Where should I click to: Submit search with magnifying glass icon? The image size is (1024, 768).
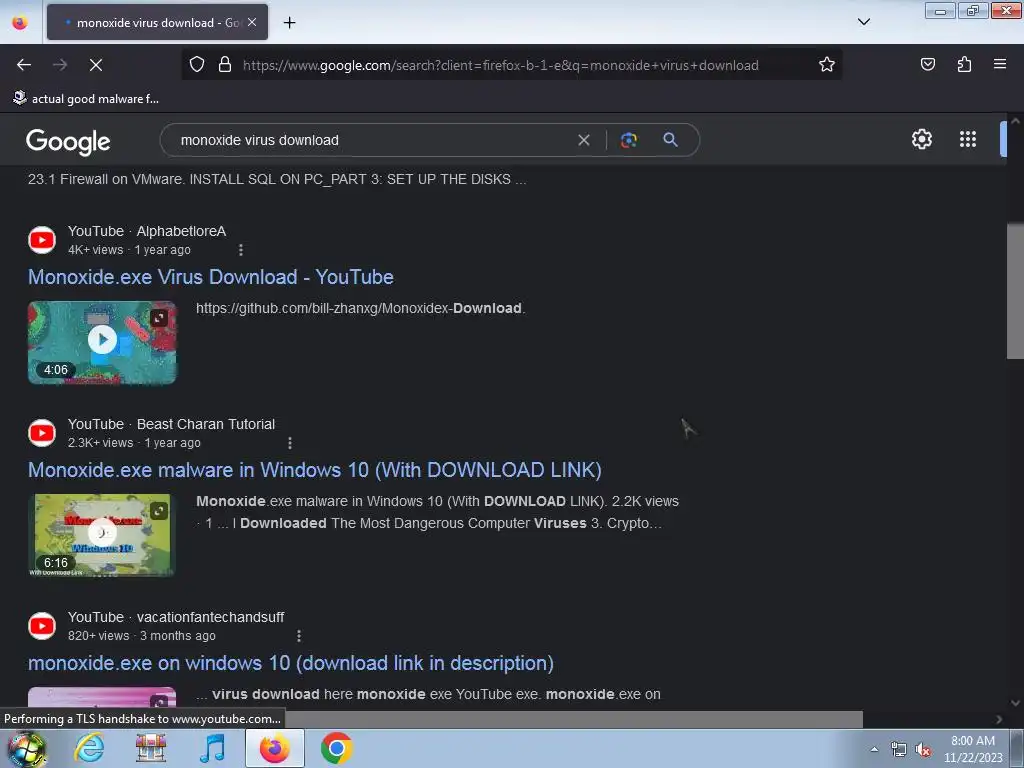tap(670, 139)
